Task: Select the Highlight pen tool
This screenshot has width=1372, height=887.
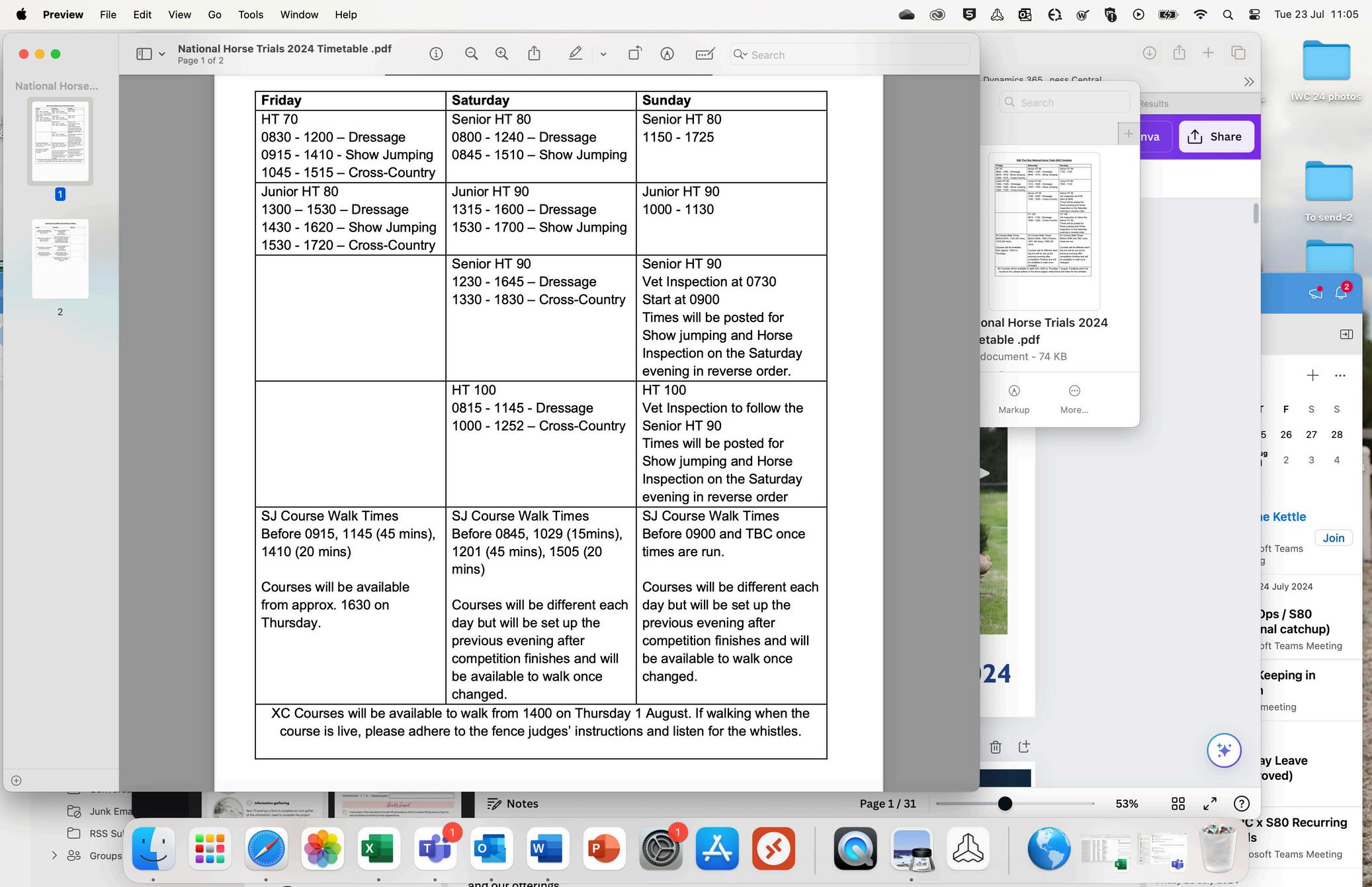Action: point(576,54)
